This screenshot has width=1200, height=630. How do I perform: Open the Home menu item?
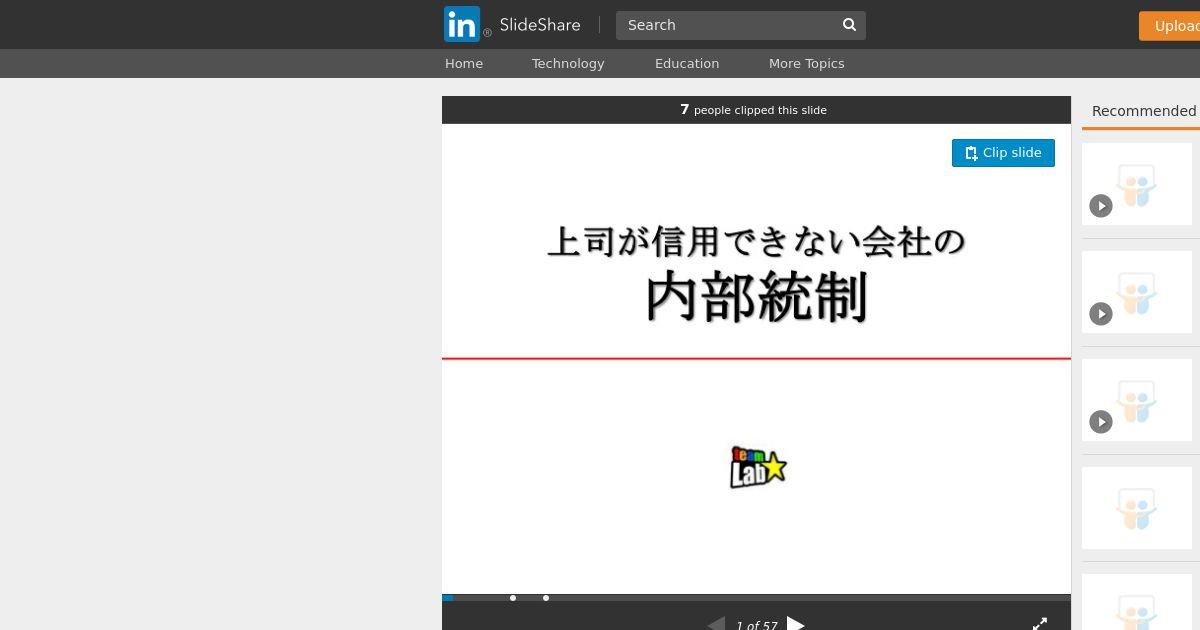pyautogui.click(x=464, y=63)
